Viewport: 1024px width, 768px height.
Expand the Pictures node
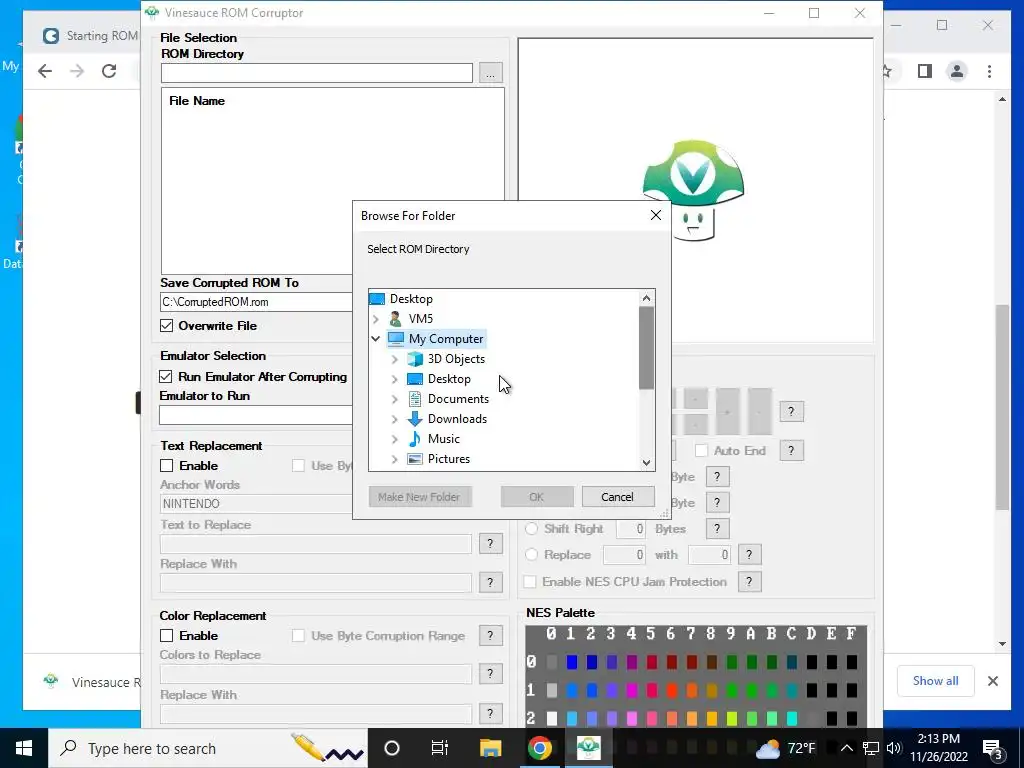tap(394, 459)
